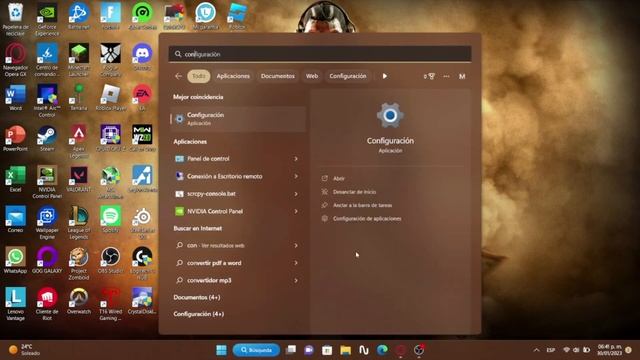Switch to Documentos filter tab

[x=278, y=76]
